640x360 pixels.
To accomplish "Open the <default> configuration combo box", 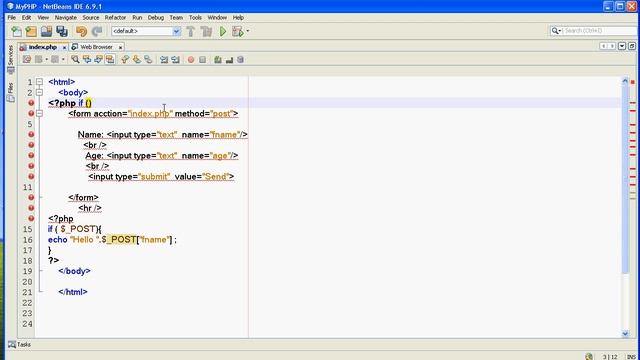I will [146, 31].
